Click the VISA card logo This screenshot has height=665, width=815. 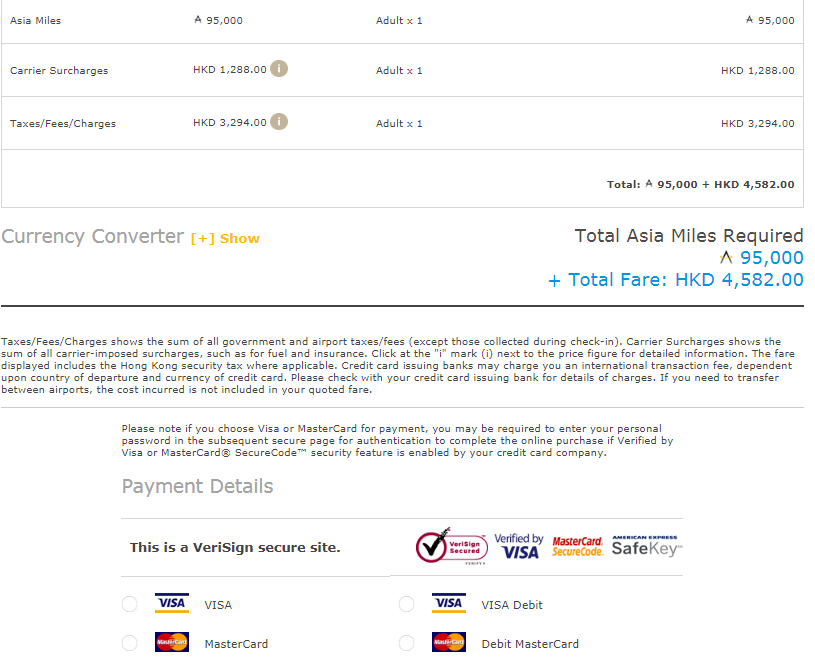[172, 603]
